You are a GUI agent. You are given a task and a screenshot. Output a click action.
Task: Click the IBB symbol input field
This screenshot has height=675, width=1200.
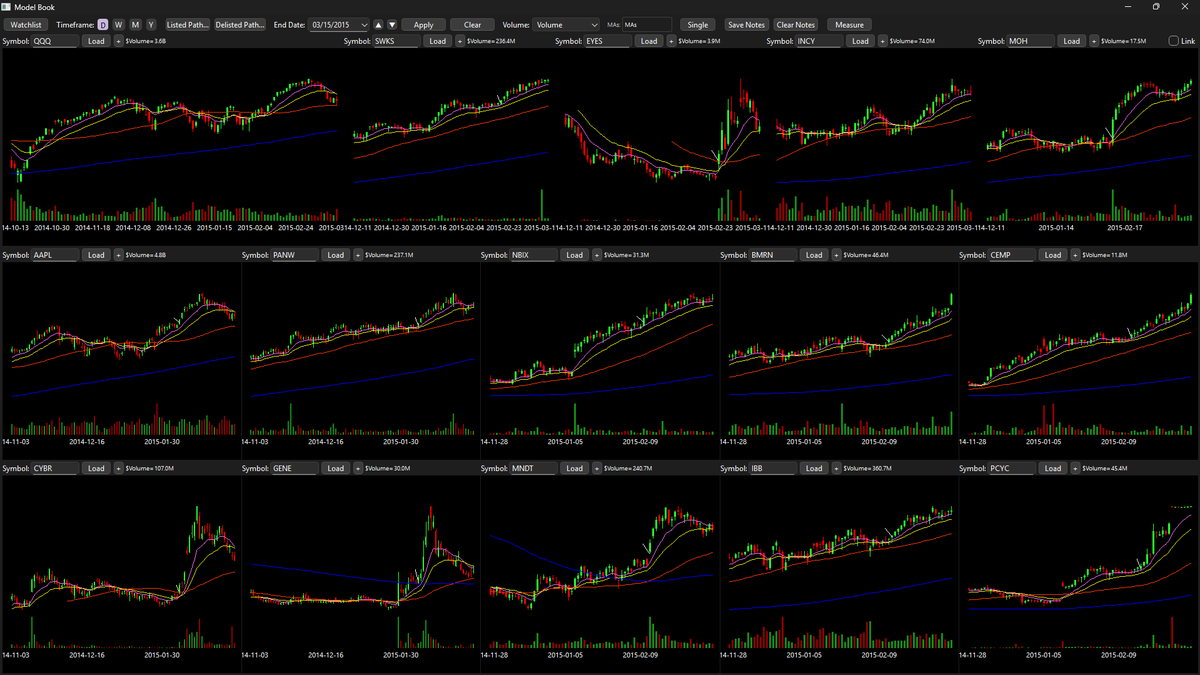pos(773,468)
